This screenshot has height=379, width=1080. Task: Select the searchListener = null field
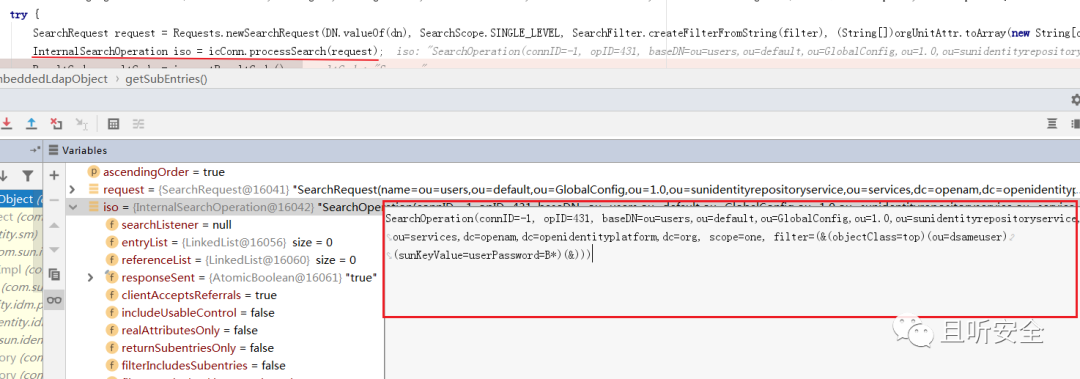point(168,225)
